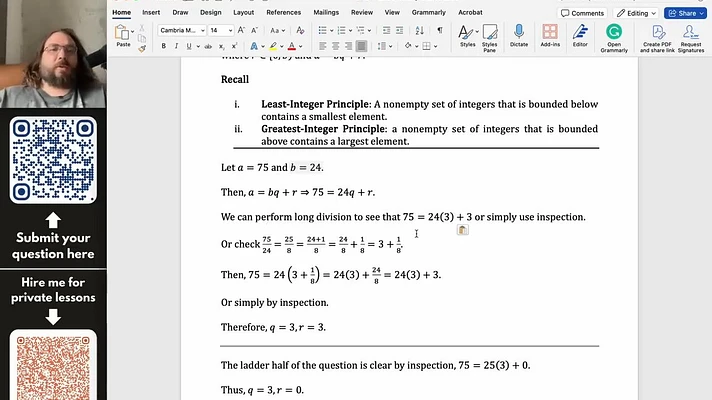
Task: Click the paste options clipboard in the document
Action: (x=462, y=230)
